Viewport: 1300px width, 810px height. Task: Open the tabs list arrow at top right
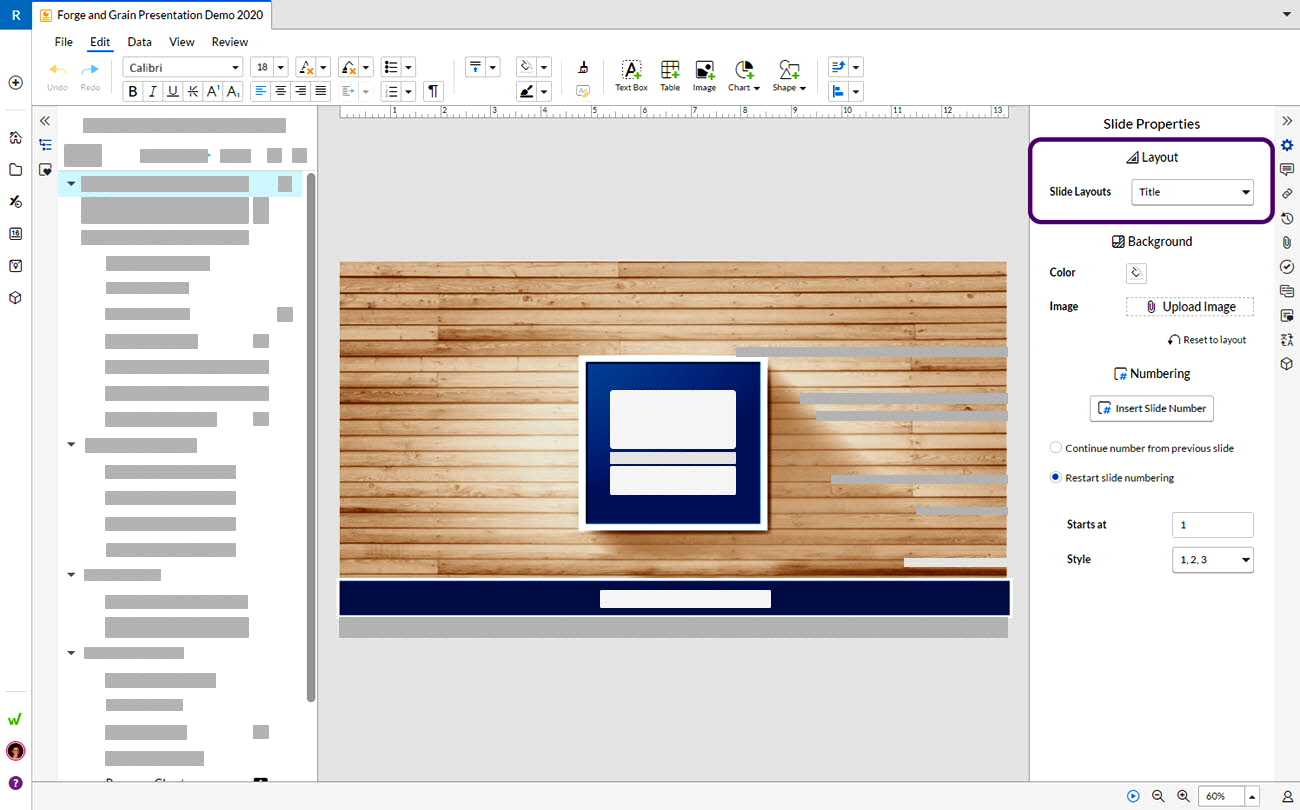(1286, 15)
